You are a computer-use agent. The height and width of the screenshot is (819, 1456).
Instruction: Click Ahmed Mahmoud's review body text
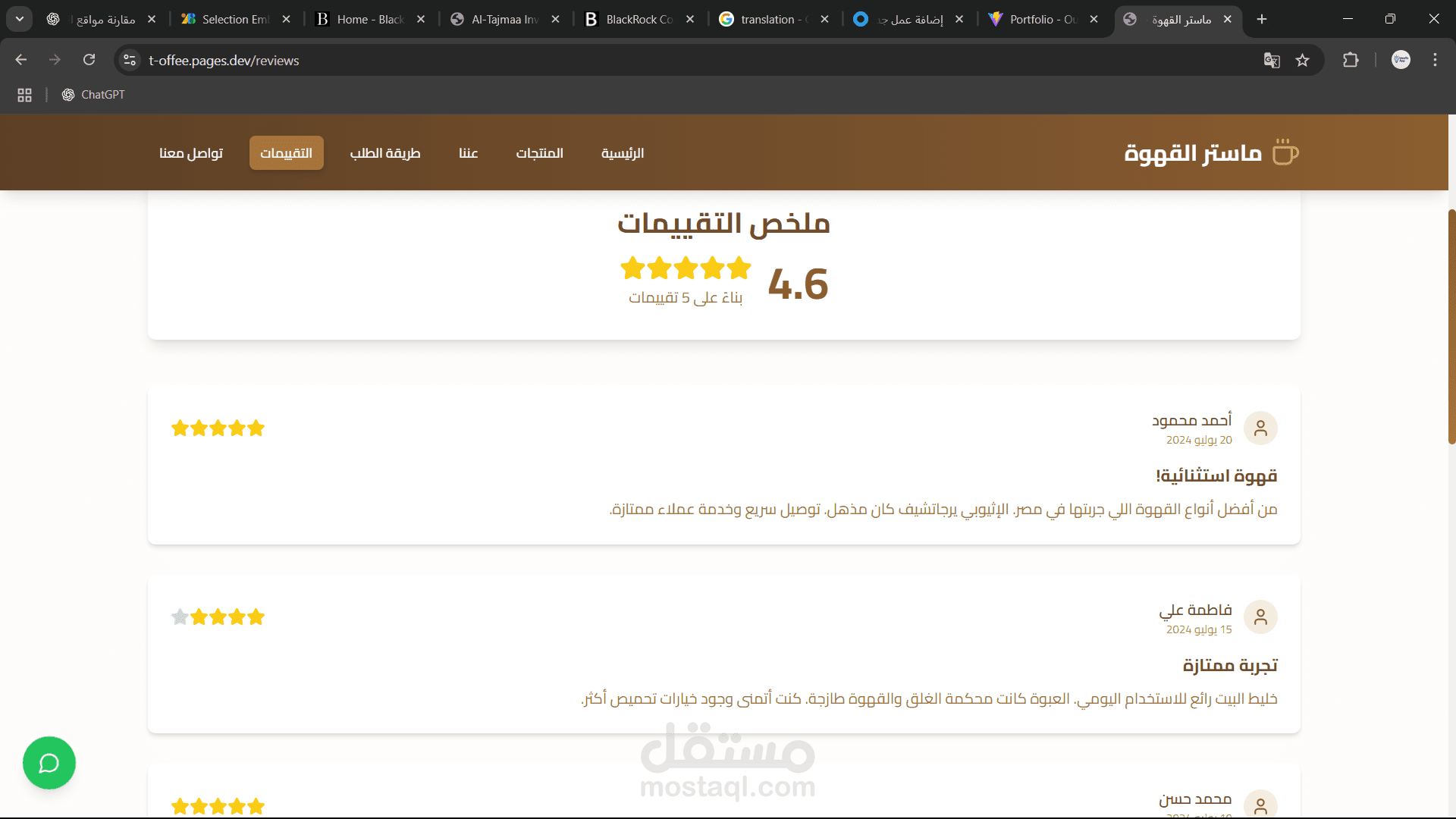coord(943,510)
